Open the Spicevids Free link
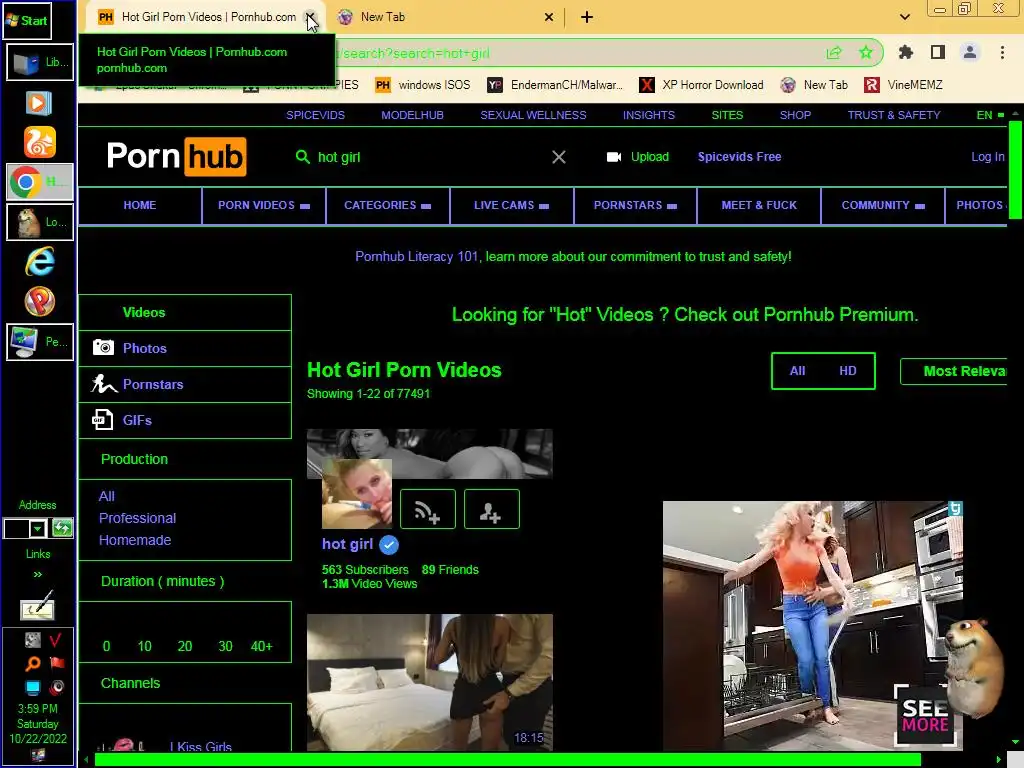Screen dimensions: 1024x768 [739, 157]
